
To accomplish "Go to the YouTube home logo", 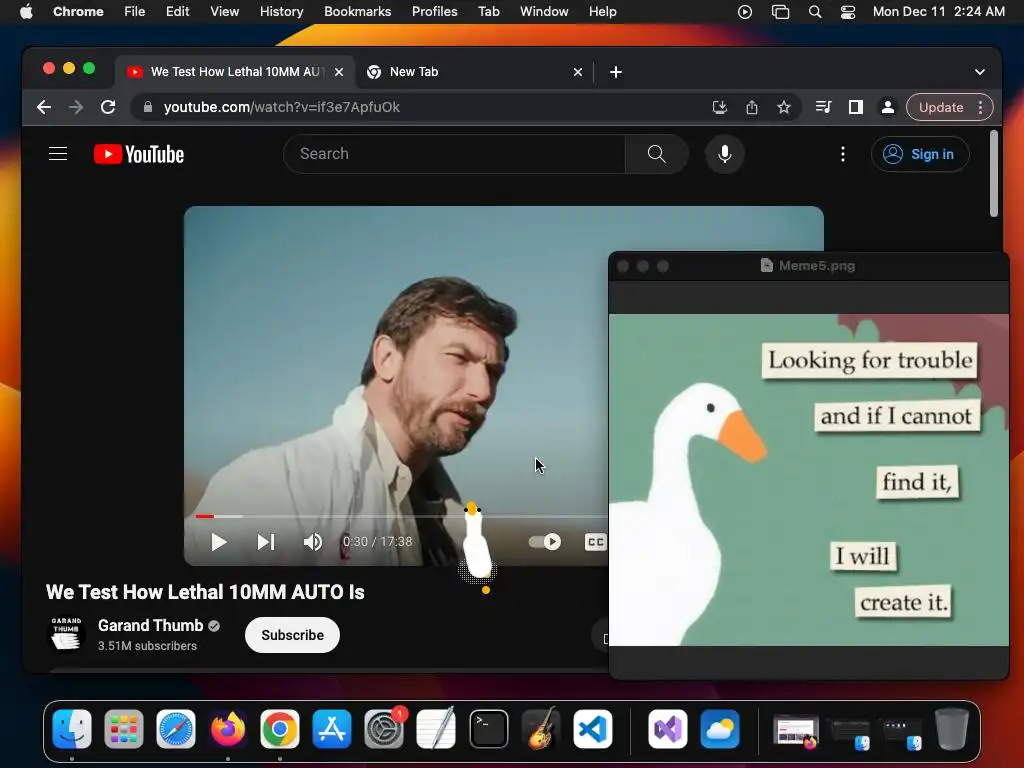I will point(139,154).
